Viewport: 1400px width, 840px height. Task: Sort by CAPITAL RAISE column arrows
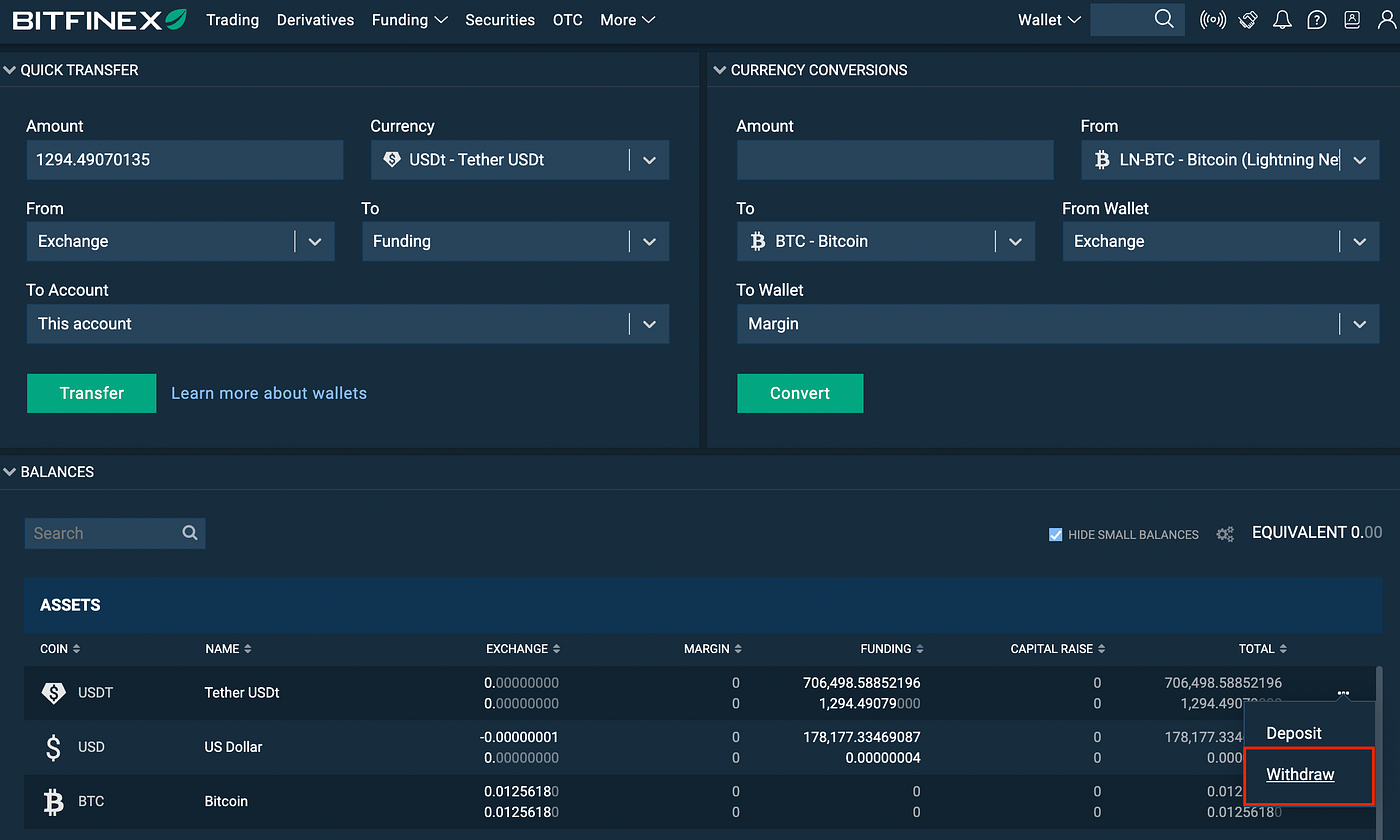coord(1102,649)
